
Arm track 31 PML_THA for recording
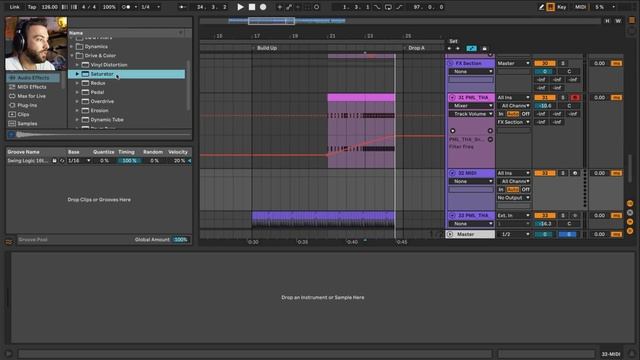coord(575,98)
